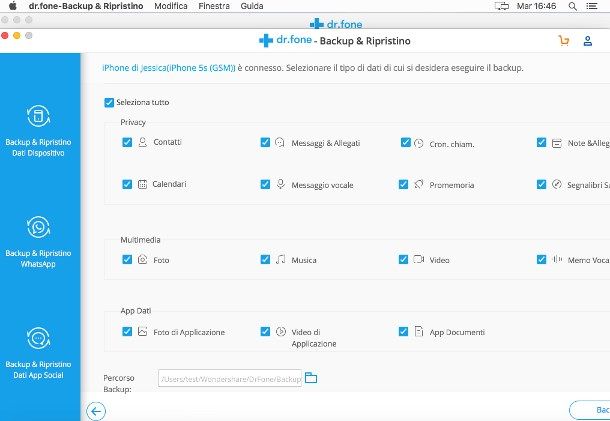Click the Percorso Backup label
Screen dimensions: 610x421
point(119,383)
